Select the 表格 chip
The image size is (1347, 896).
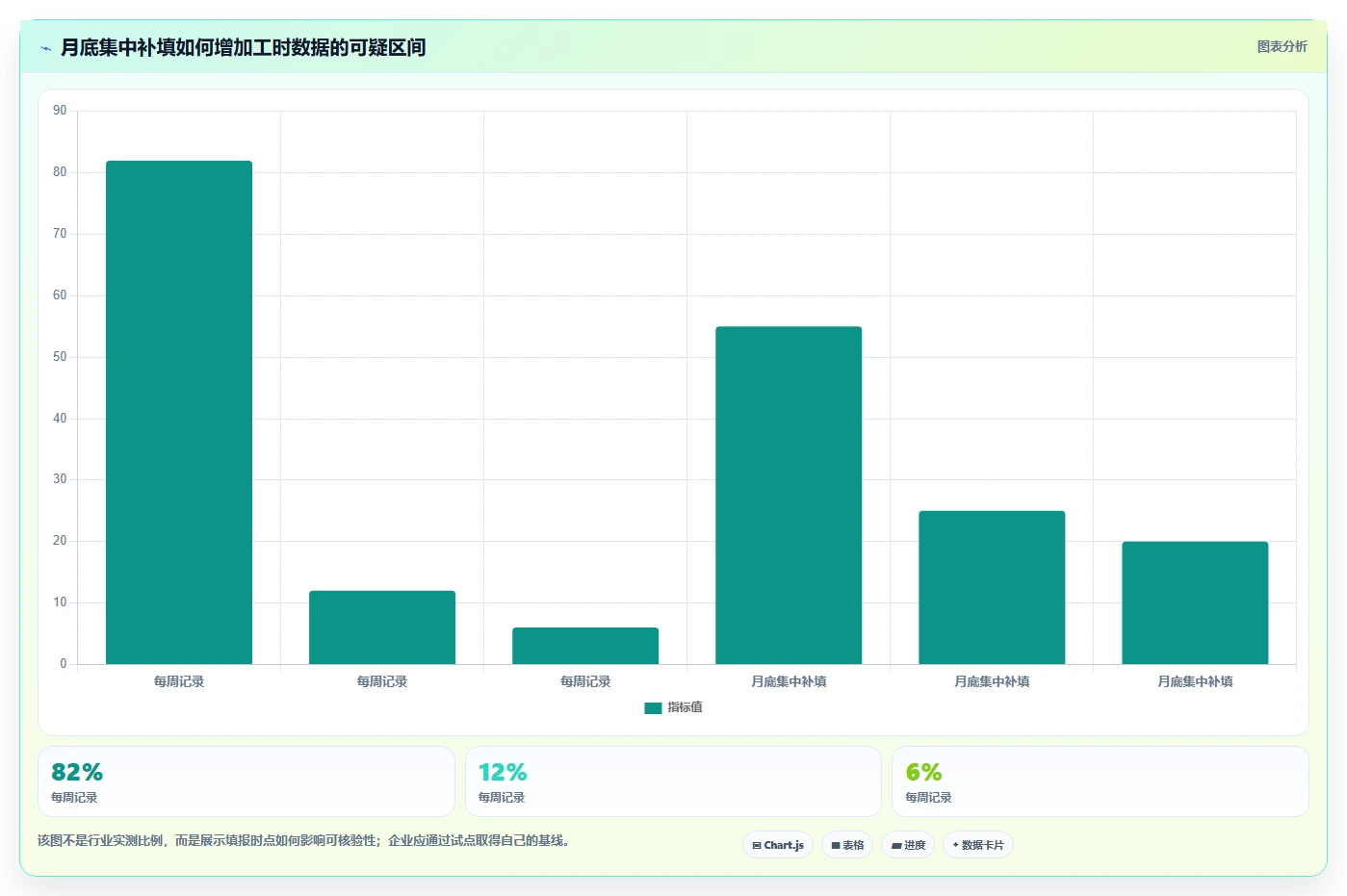pos(847,845)
